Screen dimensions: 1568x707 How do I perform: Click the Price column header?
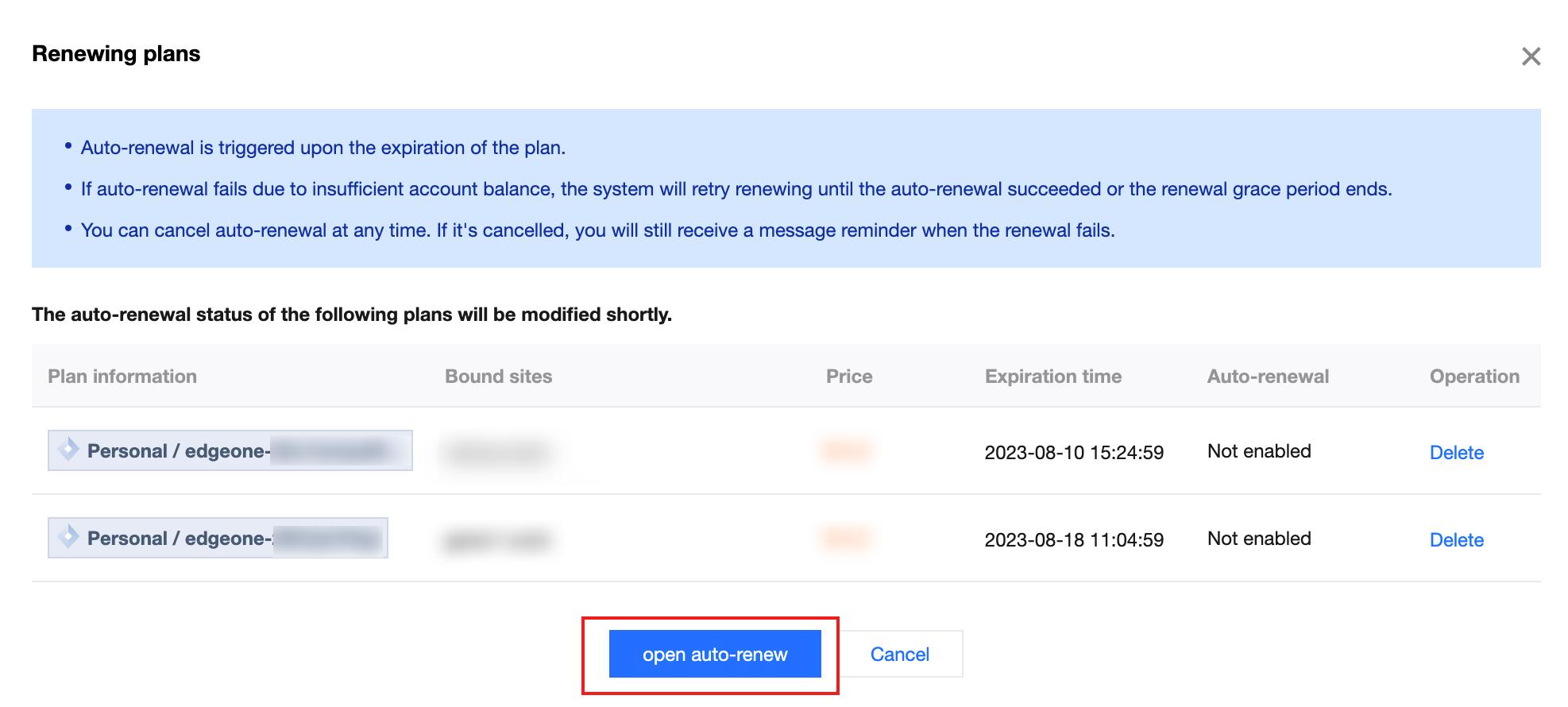pyautogui.click(x=848, y=377)
